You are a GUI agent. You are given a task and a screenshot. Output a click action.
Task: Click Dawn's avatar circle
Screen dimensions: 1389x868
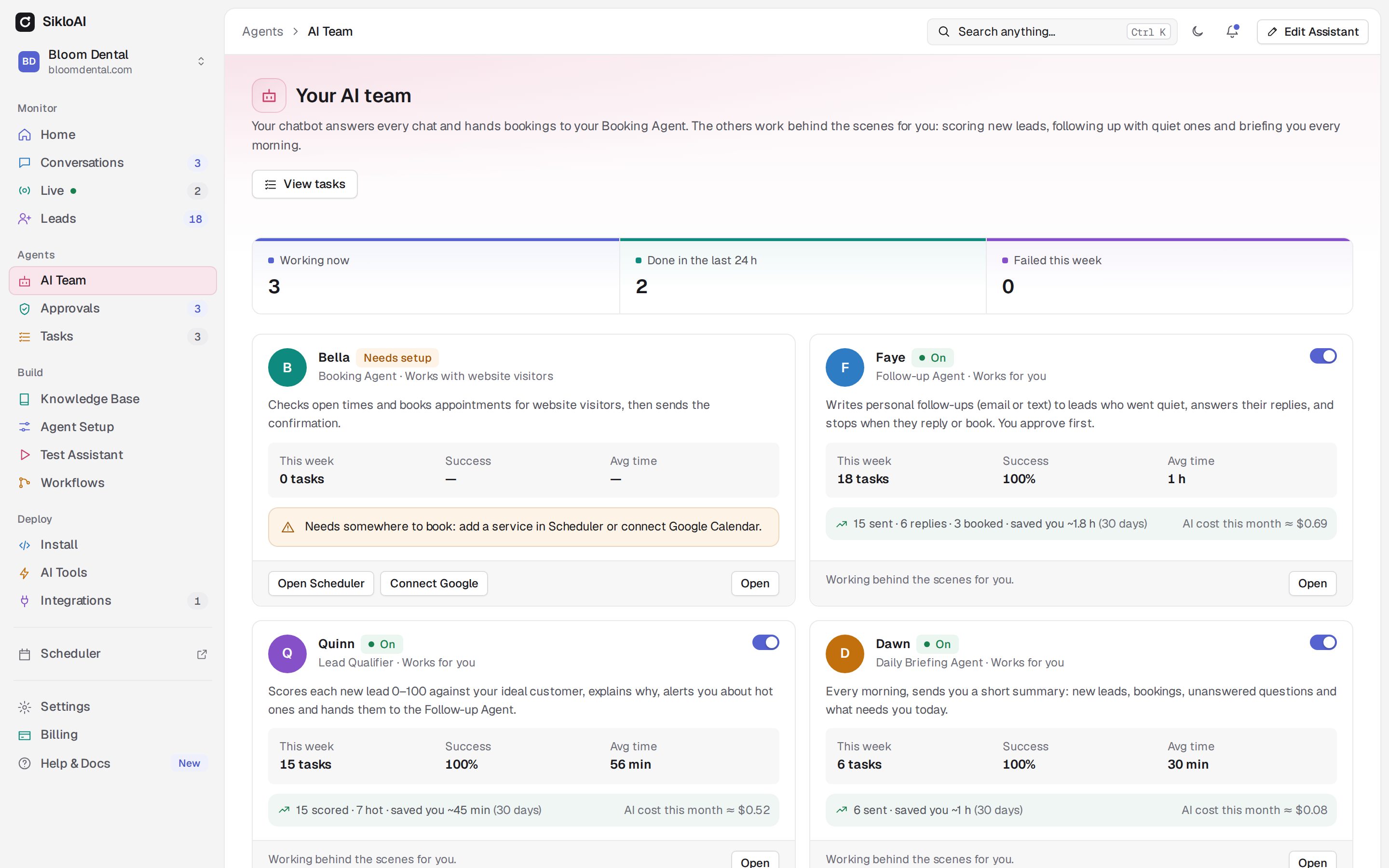[844, 653]
